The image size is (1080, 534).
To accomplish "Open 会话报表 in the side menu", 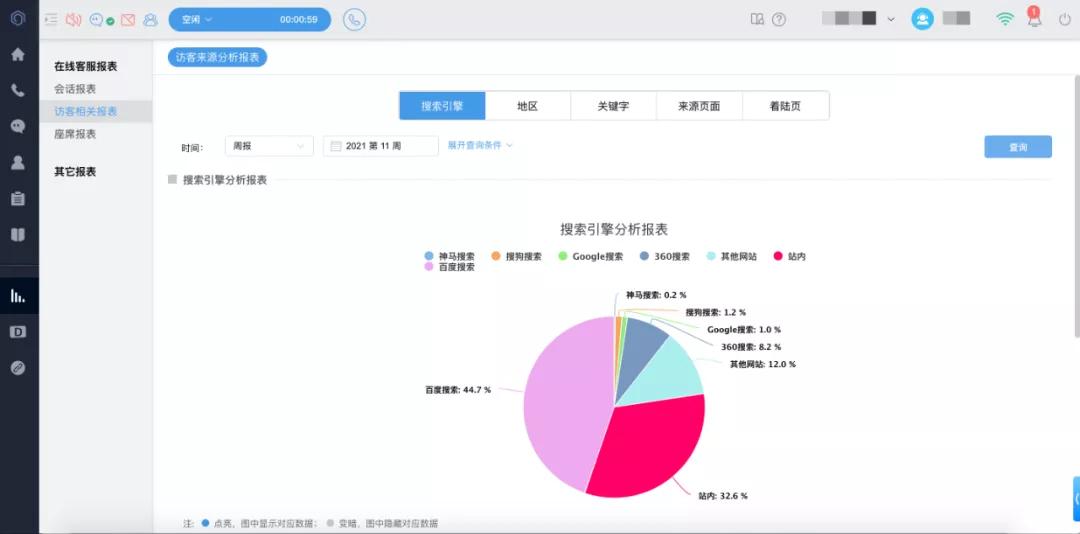I will pyautogui.click(x=75, y=89).
